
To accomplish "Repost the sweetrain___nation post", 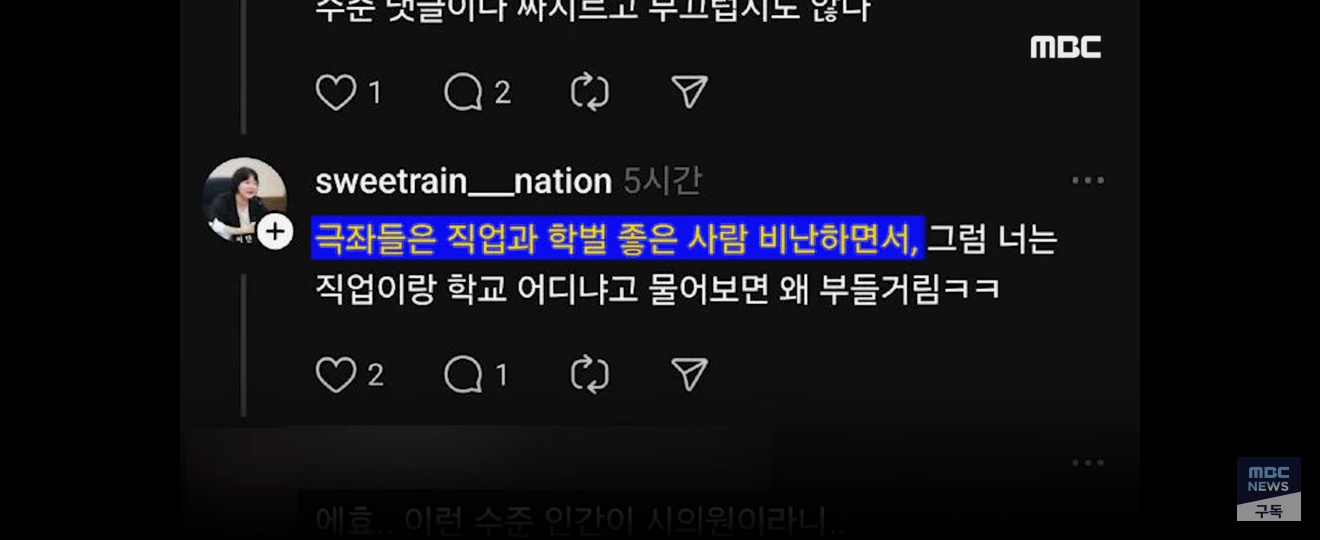I will click(x=590, y=375).
